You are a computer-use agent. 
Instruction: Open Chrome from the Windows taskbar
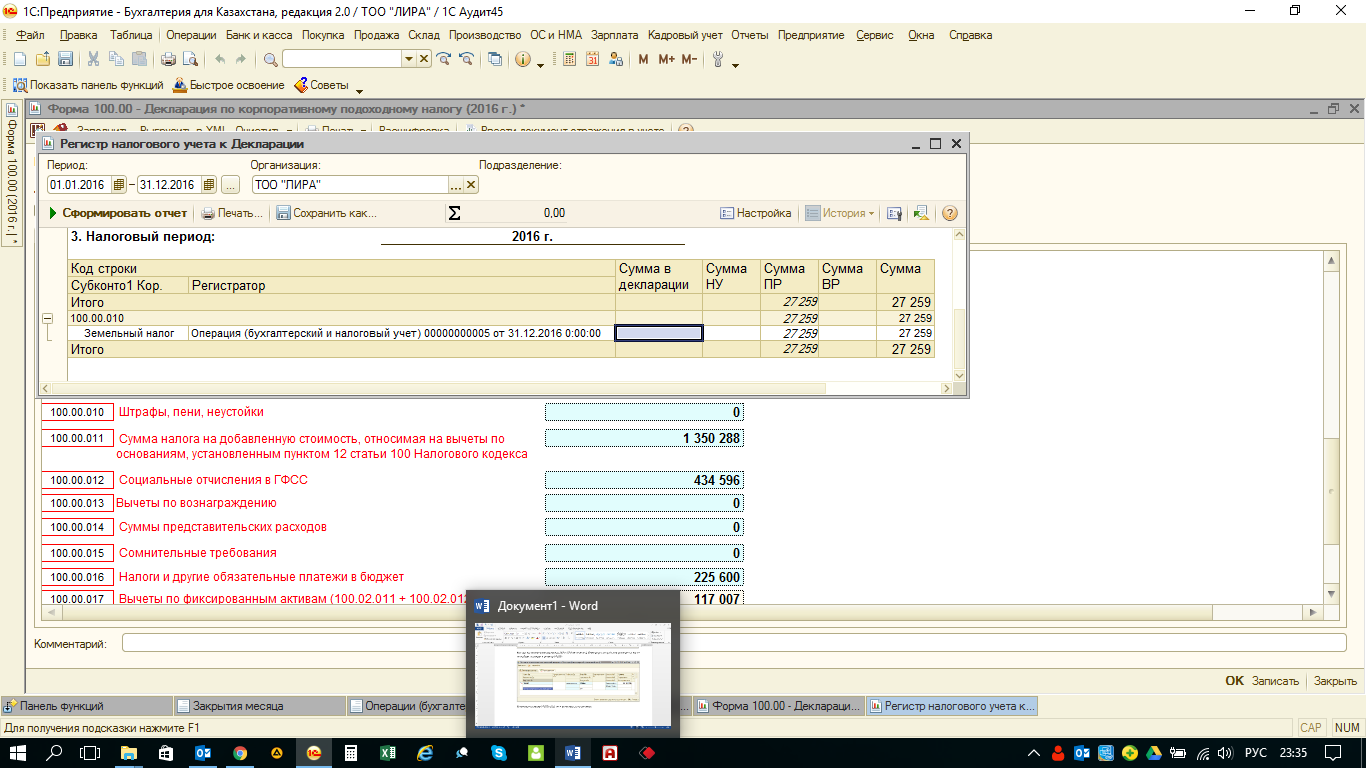[240, 753]
